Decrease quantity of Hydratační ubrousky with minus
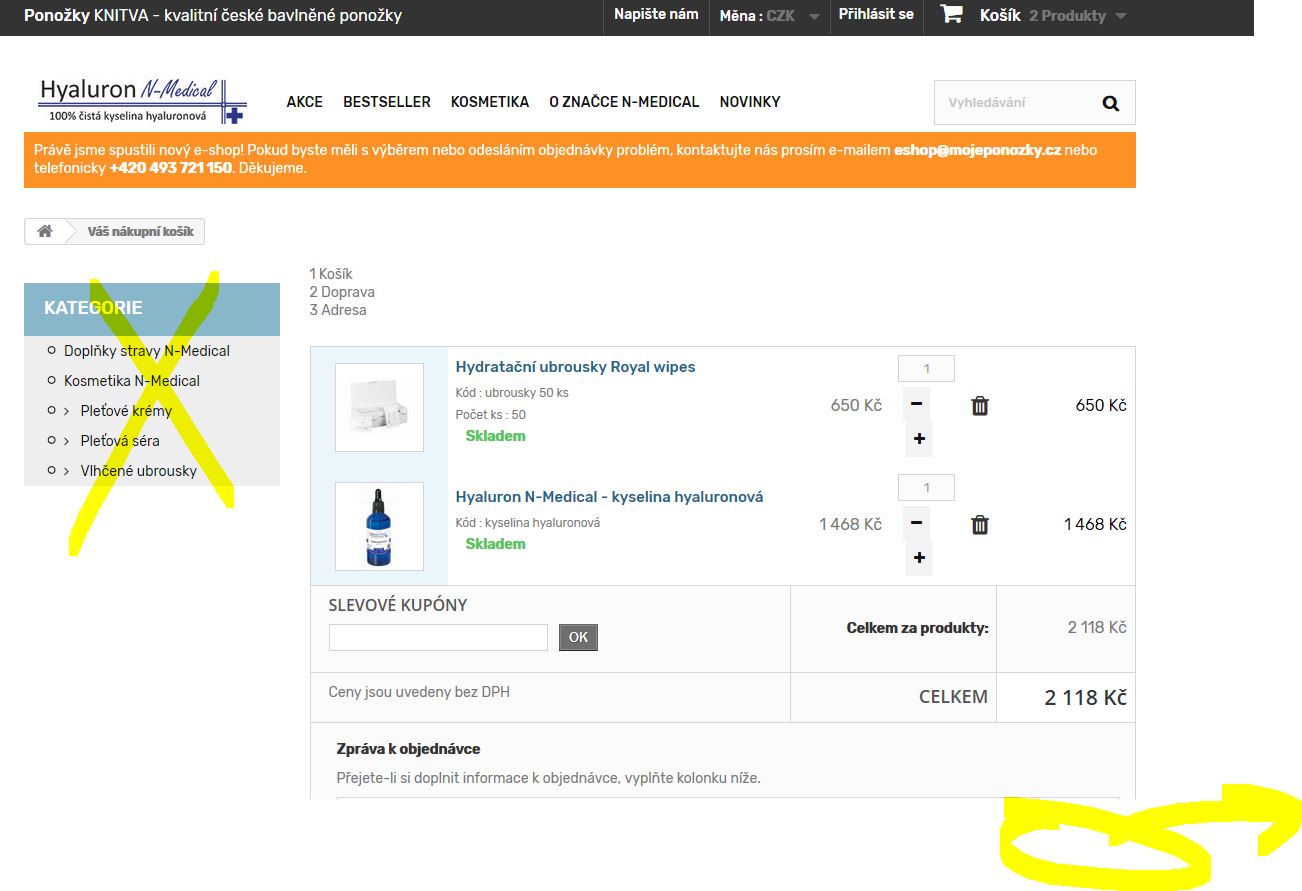 pyautogui.click(x=916, y=405)
